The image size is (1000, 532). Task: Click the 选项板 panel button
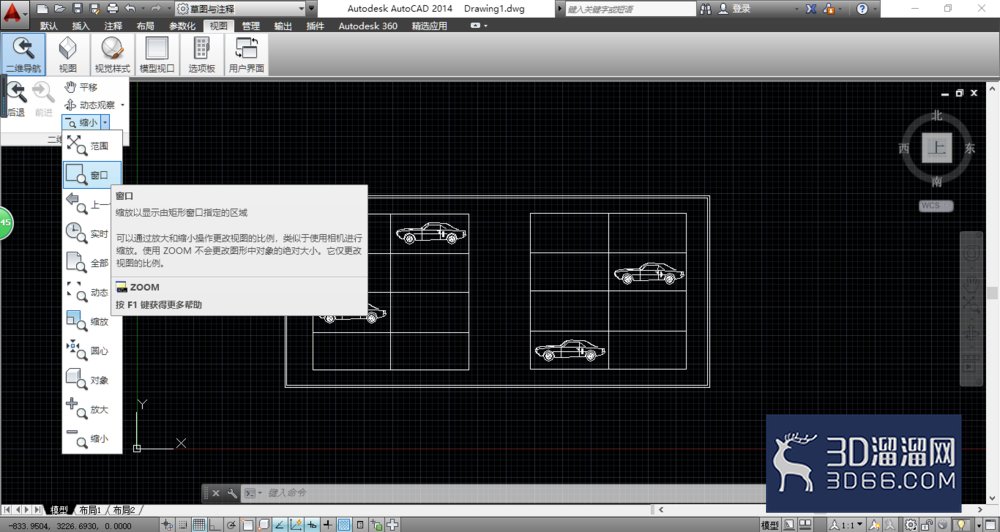(202, 54)
